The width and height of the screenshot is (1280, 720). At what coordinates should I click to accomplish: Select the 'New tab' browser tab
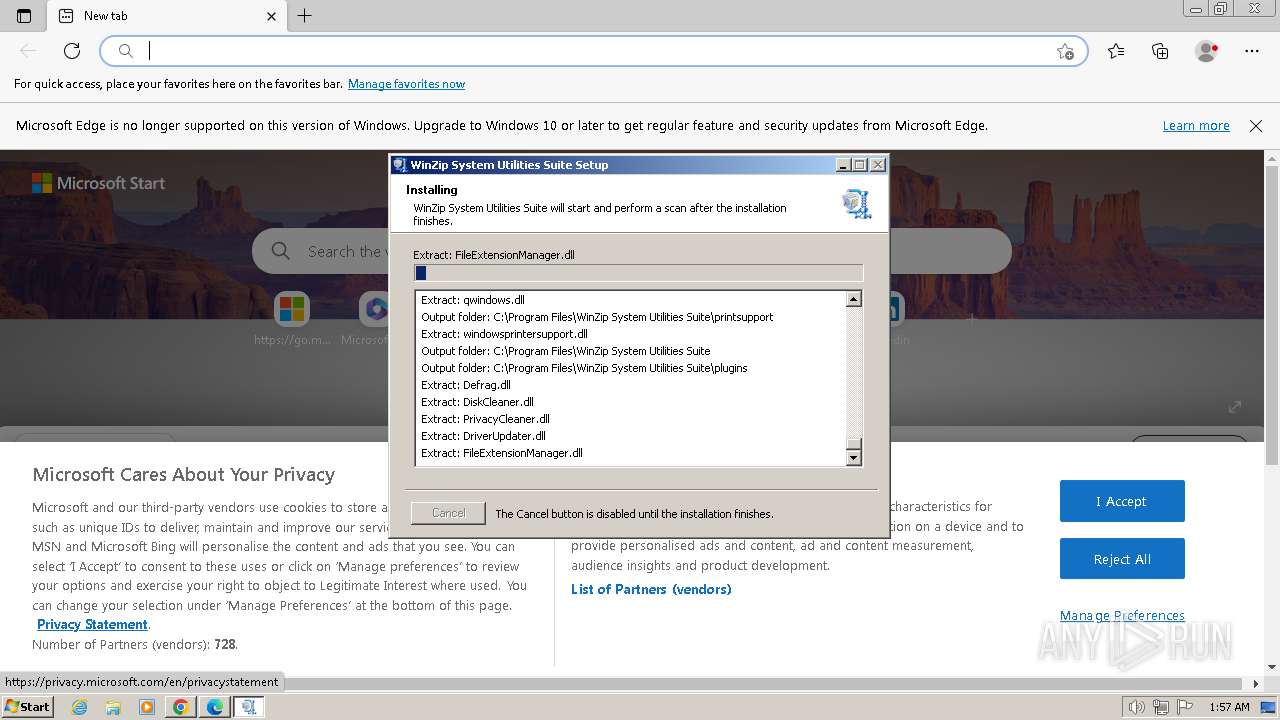tap(167, 16)
